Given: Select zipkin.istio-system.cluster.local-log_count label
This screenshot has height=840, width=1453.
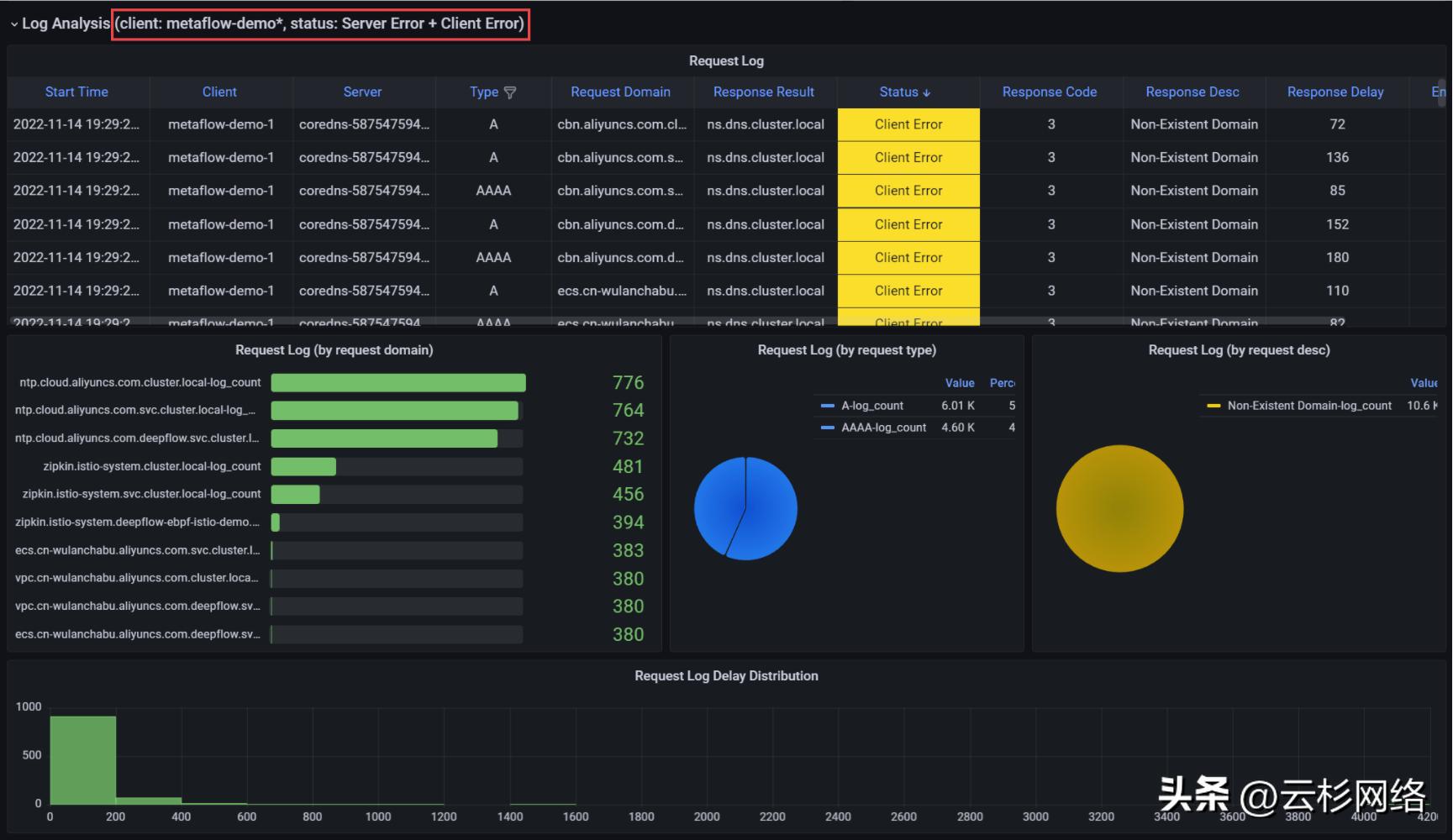Looking at the screenshot, I should point(152,466).
